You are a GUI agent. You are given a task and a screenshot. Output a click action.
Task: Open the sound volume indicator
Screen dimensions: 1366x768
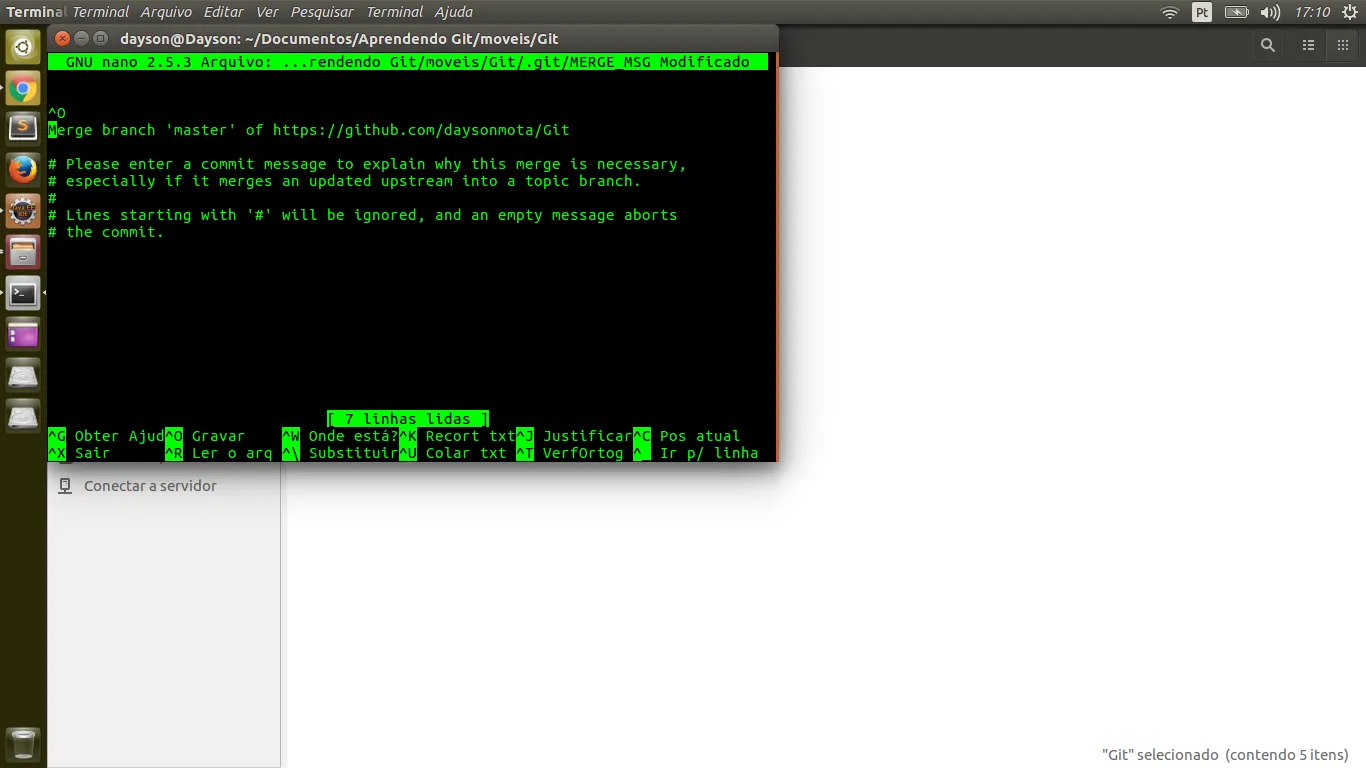point(1270,12)
